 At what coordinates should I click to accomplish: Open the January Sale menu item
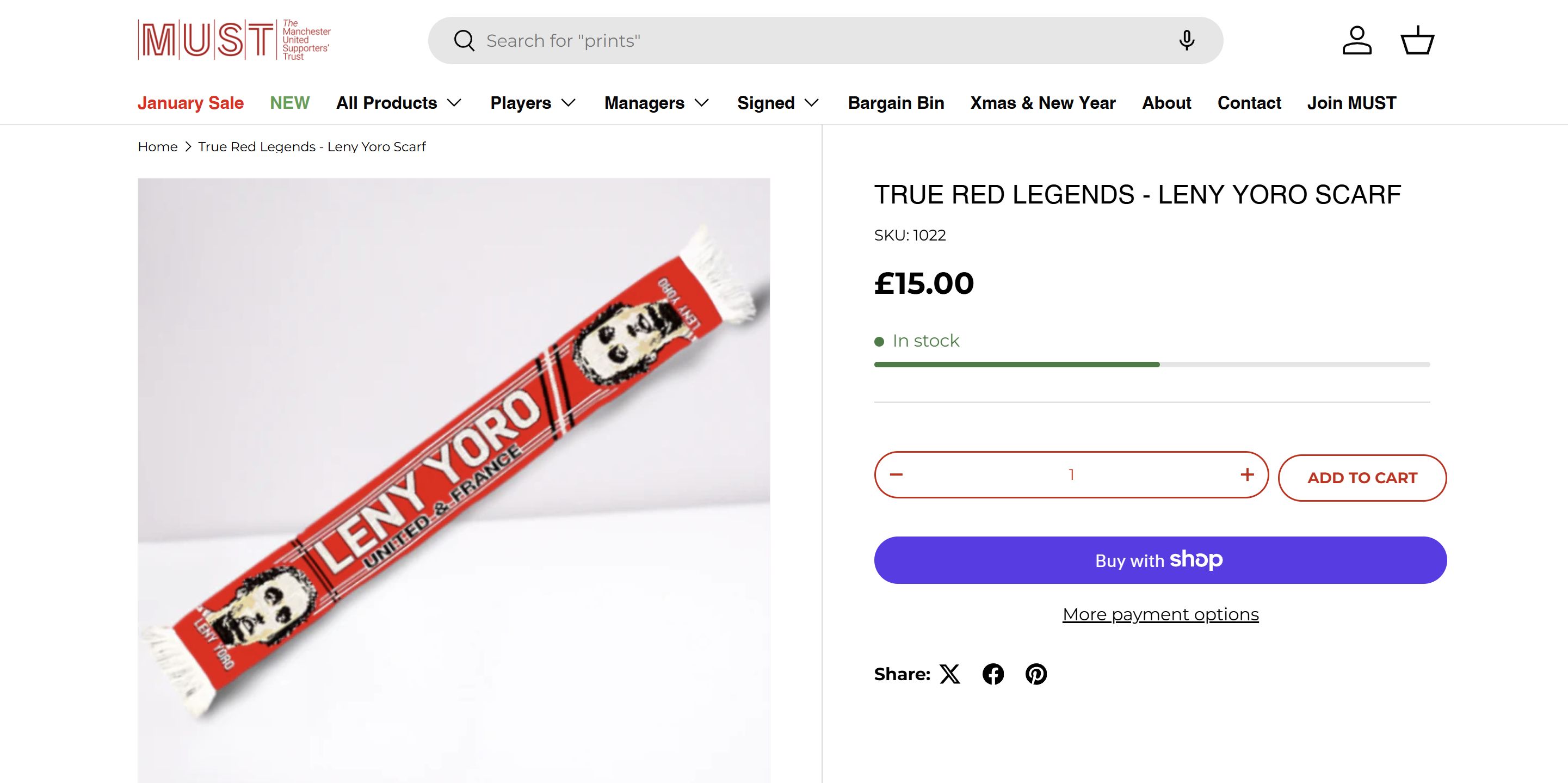coord(190,103)
